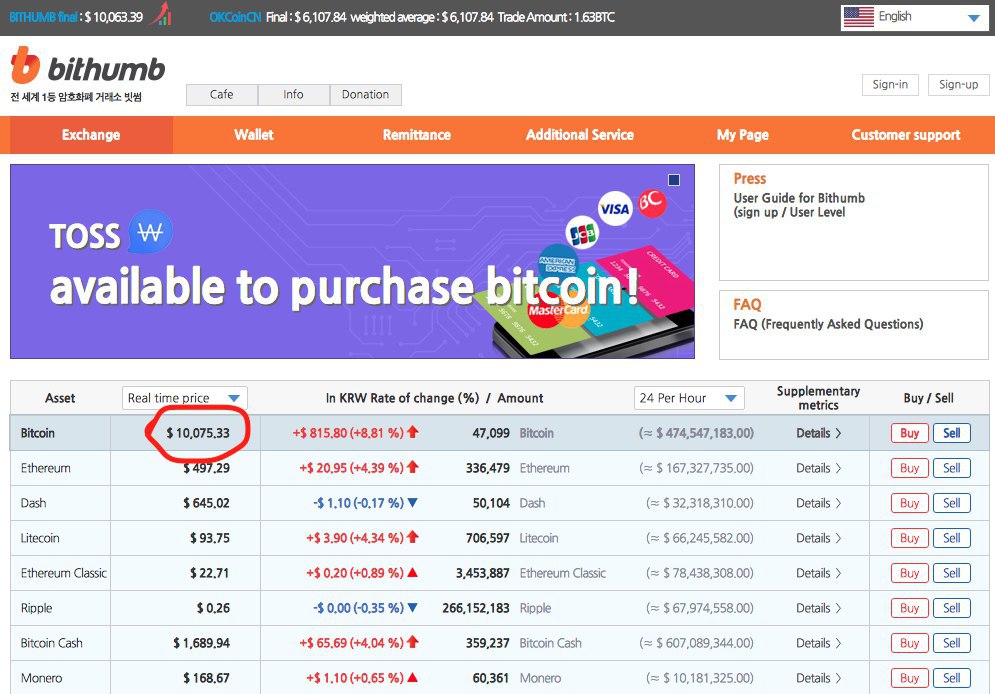Click Buy for Dash

(909, 503)
